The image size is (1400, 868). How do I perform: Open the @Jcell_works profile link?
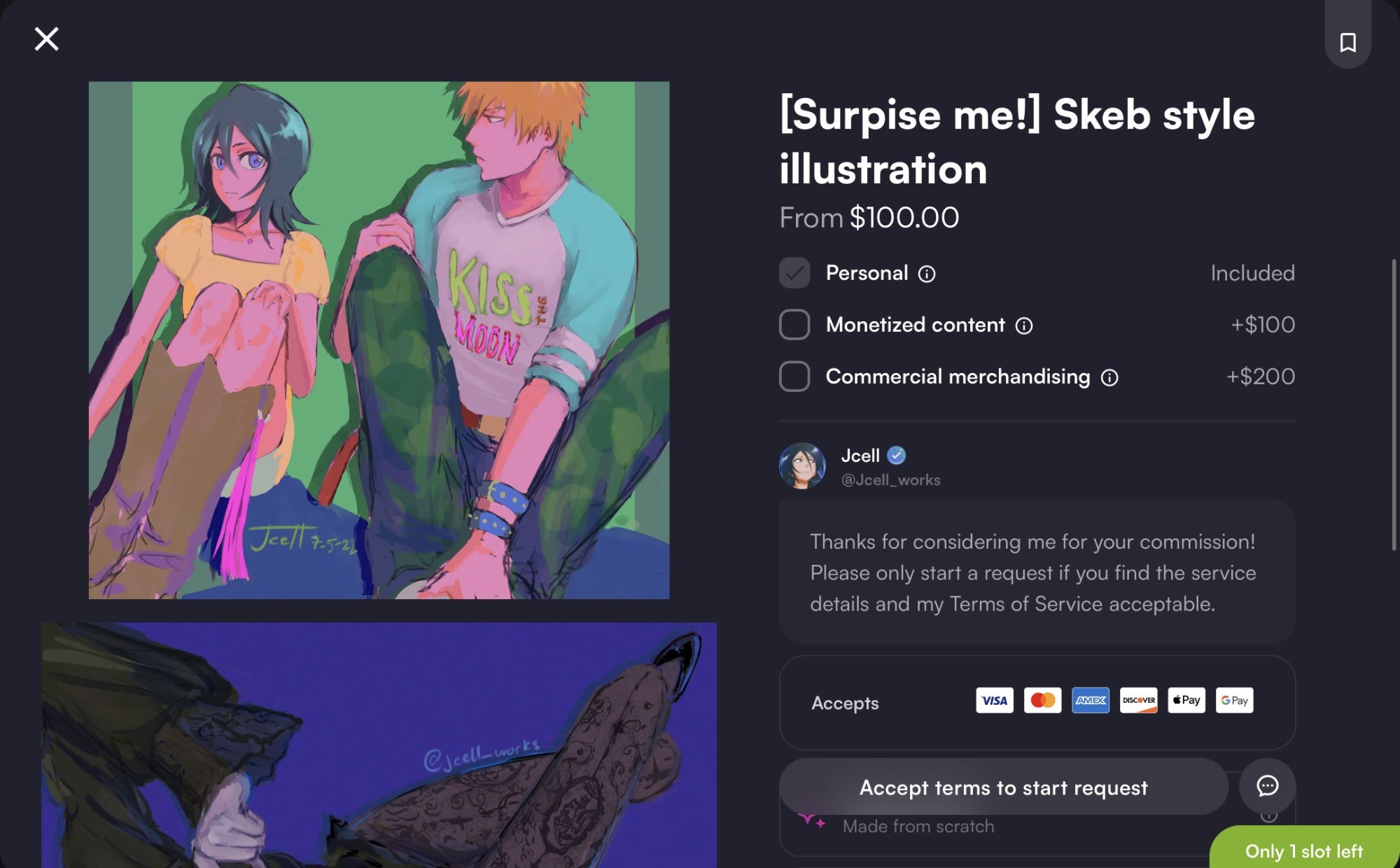click(x=890, y=480)
